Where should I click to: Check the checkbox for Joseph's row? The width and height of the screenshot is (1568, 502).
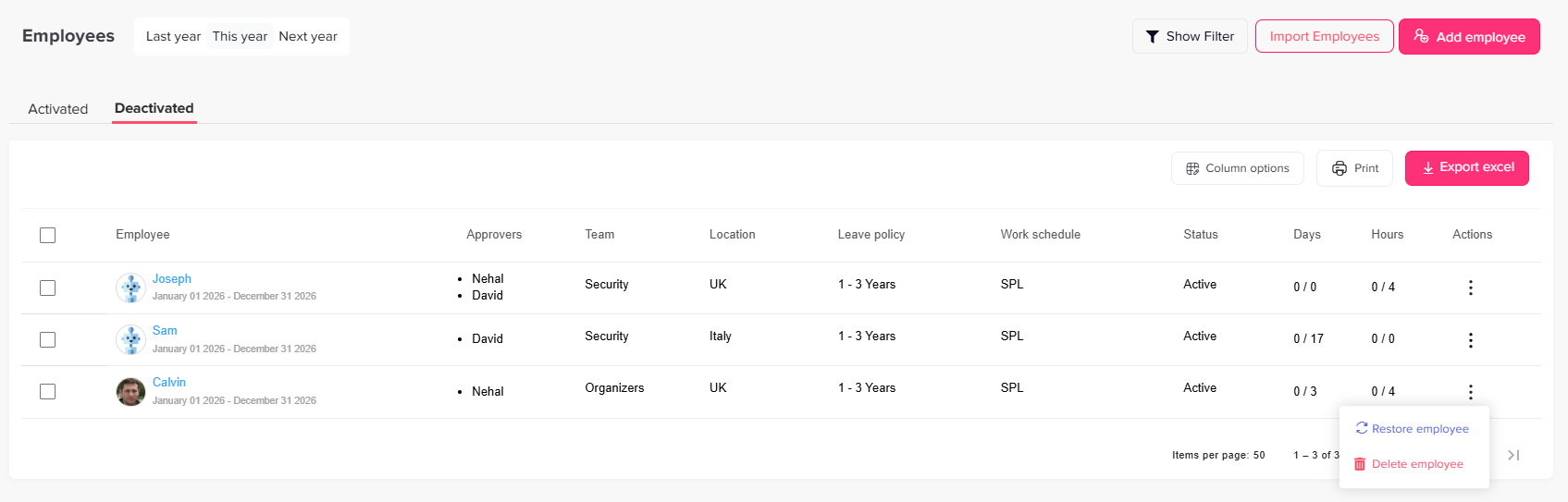click(x=48, y=288)
